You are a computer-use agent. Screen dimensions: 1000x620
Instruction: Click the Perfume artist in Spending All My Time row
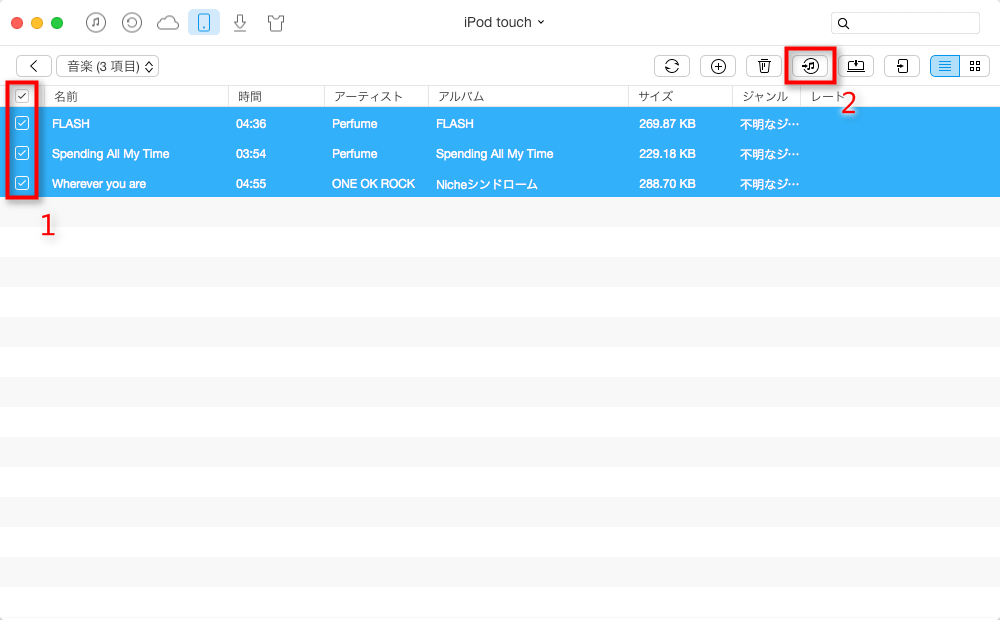tap(355, 154)
